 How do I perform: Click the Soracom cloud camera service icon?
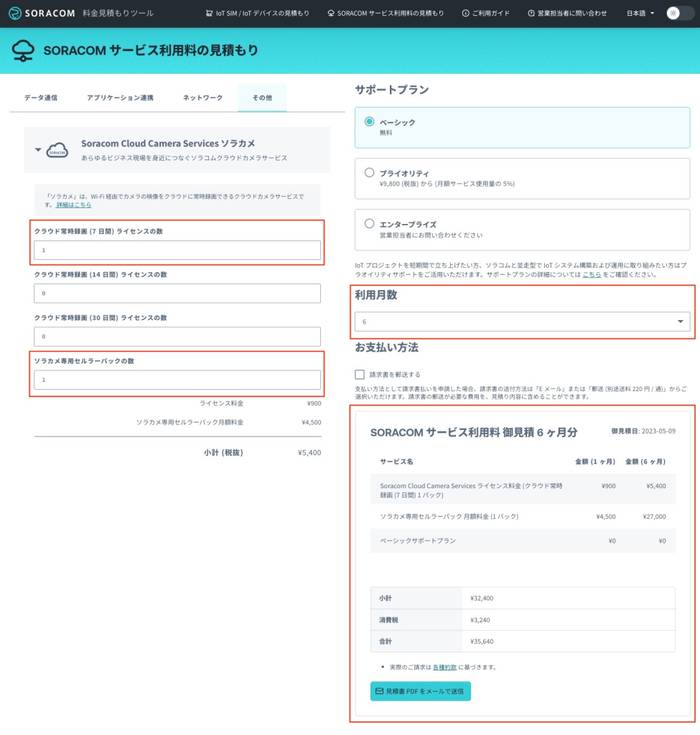pyautogui.click(x=57, y=150)
